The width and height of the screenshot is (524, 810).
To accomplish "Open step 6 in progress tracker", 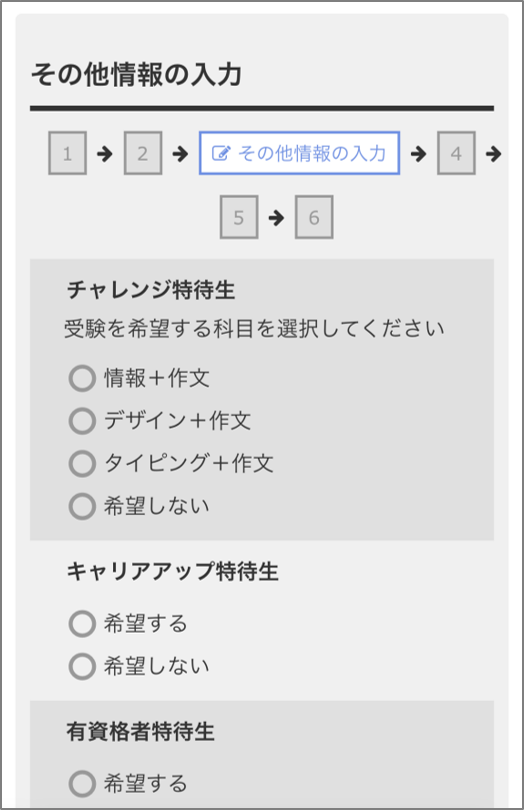I will click(314, 217).
